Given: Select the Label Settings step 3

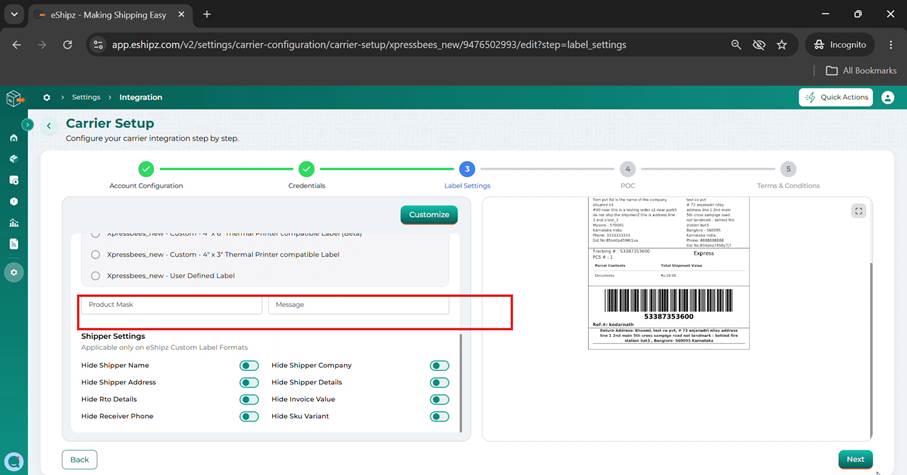Looking at the screenshot, I should 467,169.
